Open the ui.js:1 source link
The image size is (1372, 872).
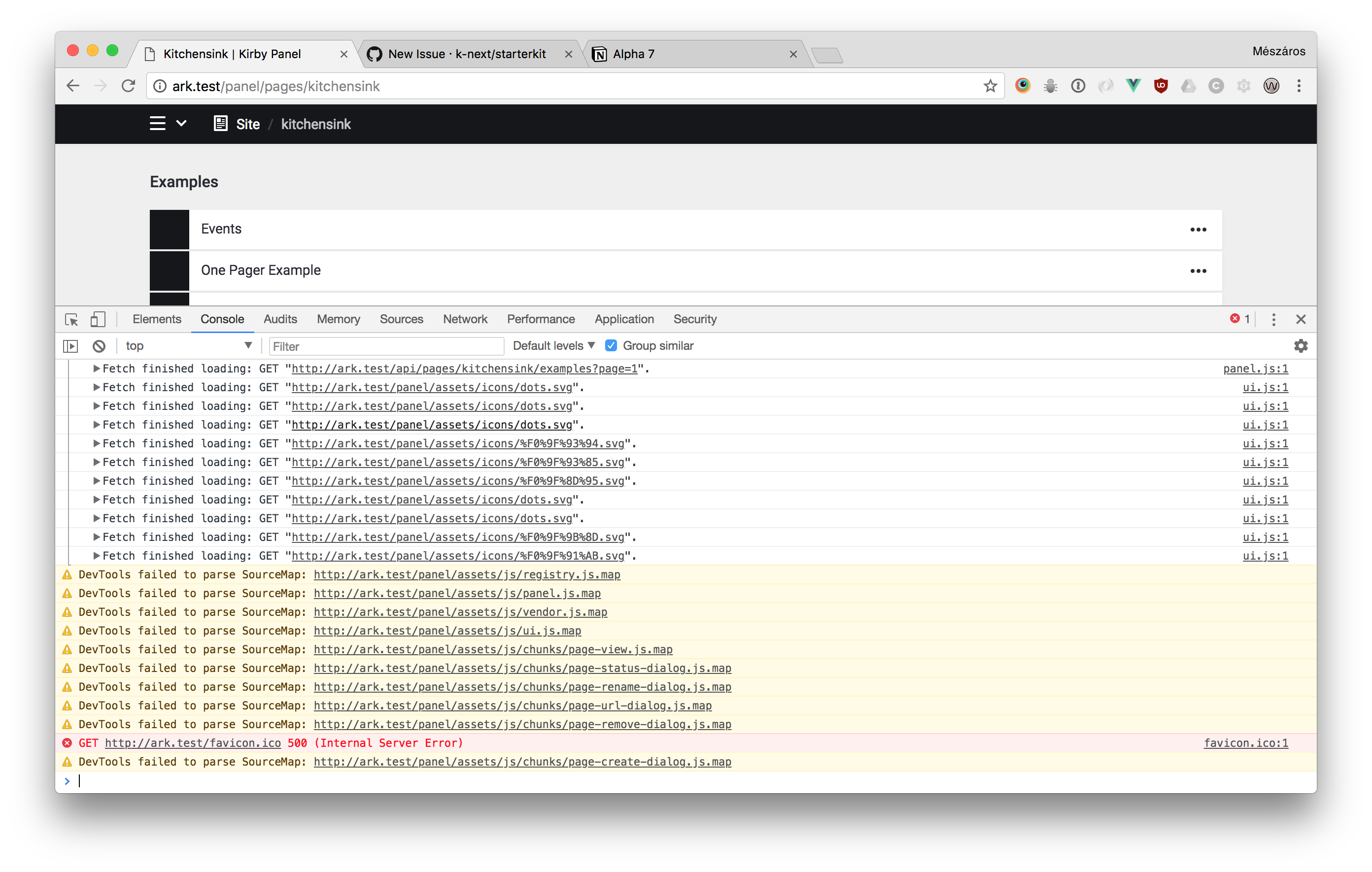[x=1266, y=387]
